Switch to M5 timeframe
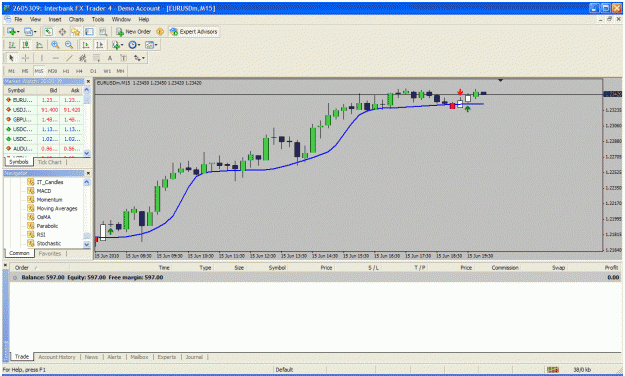Image resolution: width=625 pixels, height=376 pixels. click(x=25, y=71)
